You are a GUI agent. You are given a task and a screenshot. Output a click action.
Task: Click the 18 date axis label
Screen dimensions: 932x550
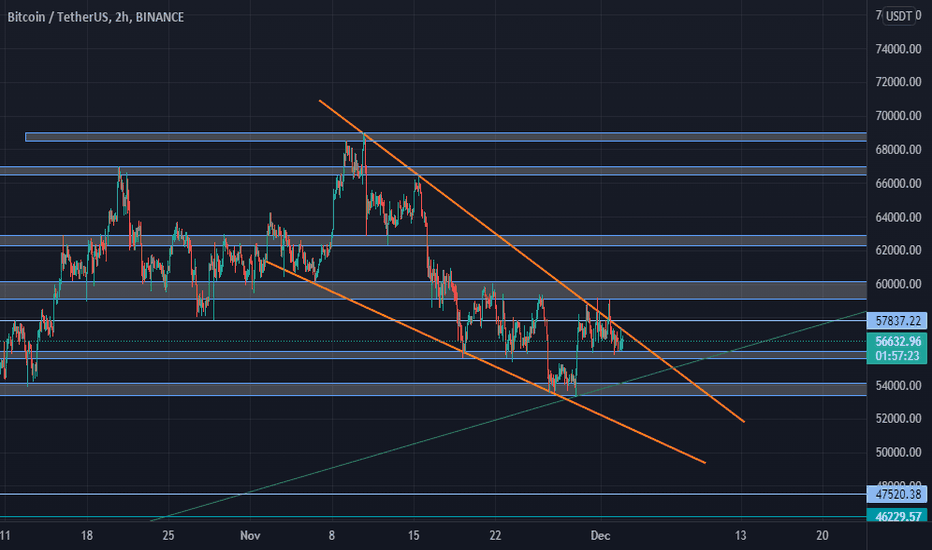(87, 536)
